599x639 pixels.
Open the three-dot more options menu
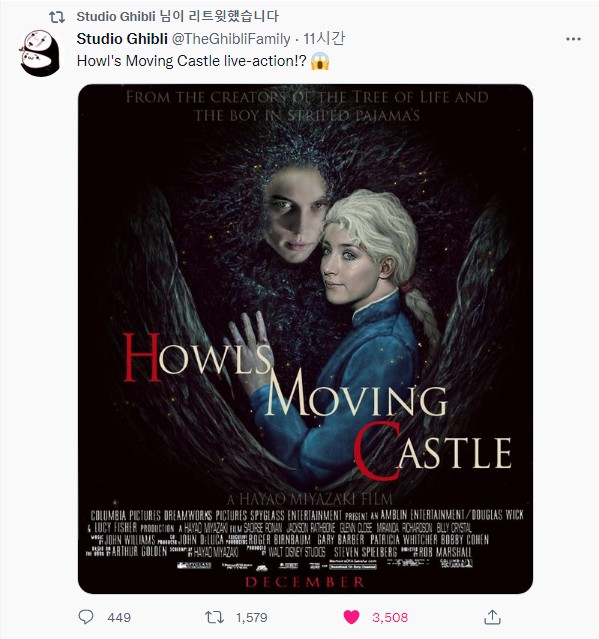(573, 39)
